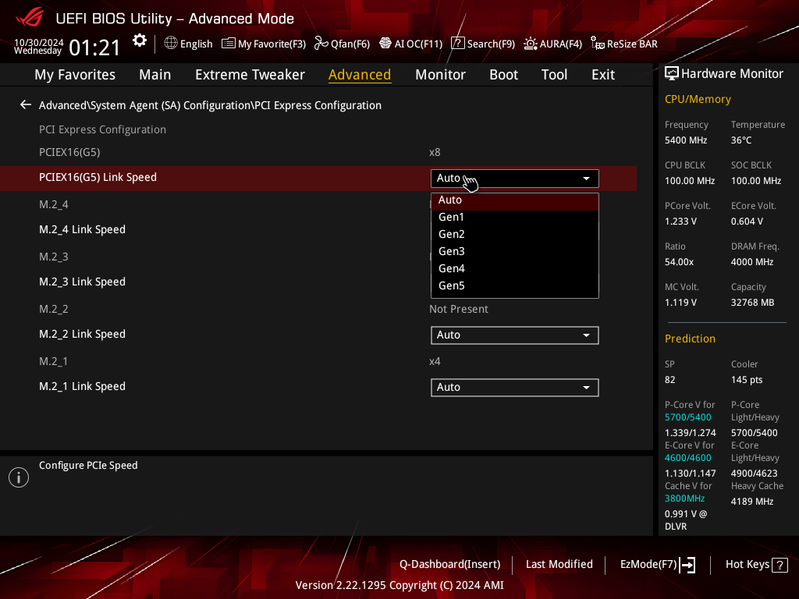Click the 32768 MB capacity value
This screenshot has height=599, width=799.
click(753, 303)
